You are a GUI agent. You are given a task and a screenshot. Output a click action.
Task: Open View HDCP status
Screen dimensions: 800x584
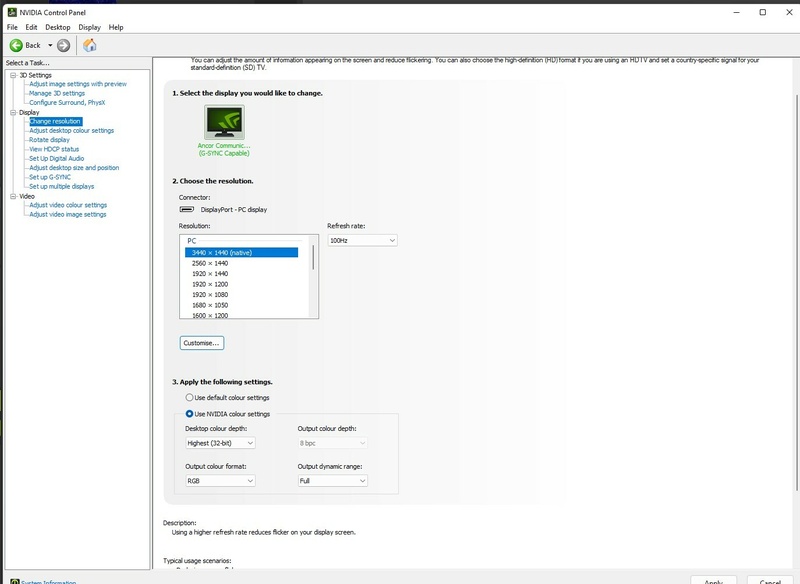[54, 149]
